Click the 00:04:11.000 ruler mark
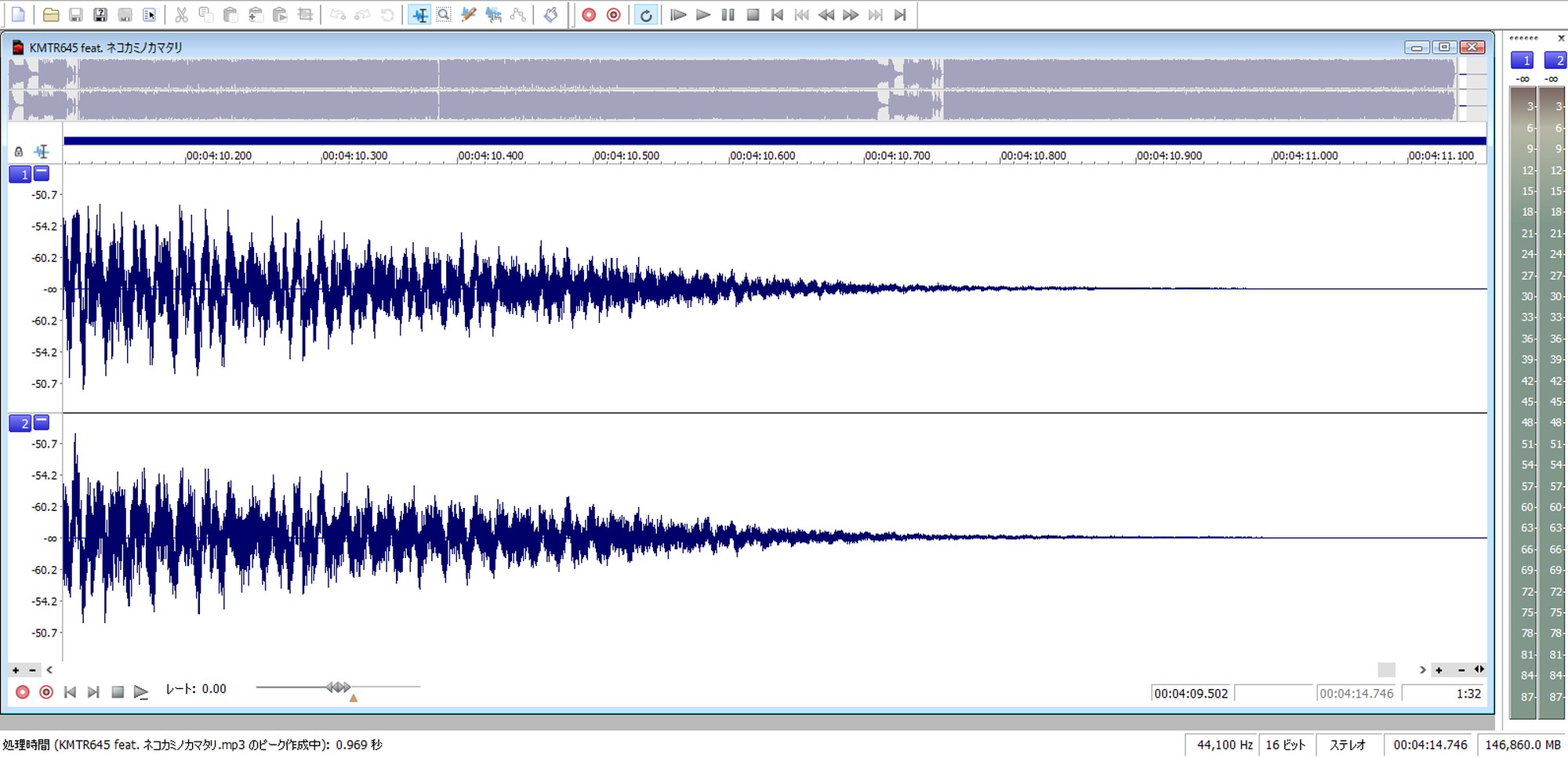The height and width of the screenshot is (758, 1568). tap(1305, 156)
